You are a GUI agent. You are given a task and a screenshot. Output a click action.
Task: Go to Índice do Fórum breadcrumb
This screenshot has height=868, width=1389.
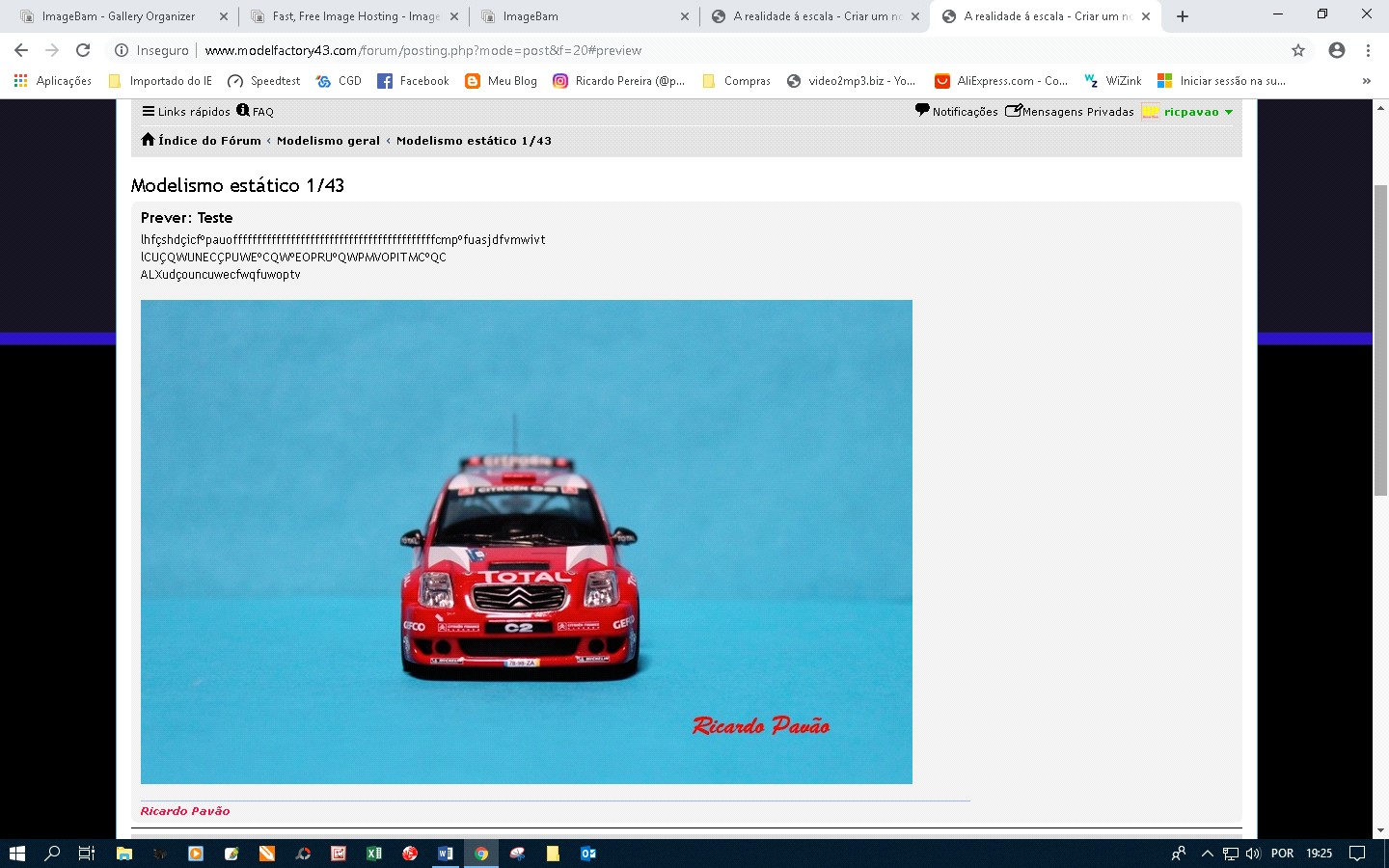201,141
